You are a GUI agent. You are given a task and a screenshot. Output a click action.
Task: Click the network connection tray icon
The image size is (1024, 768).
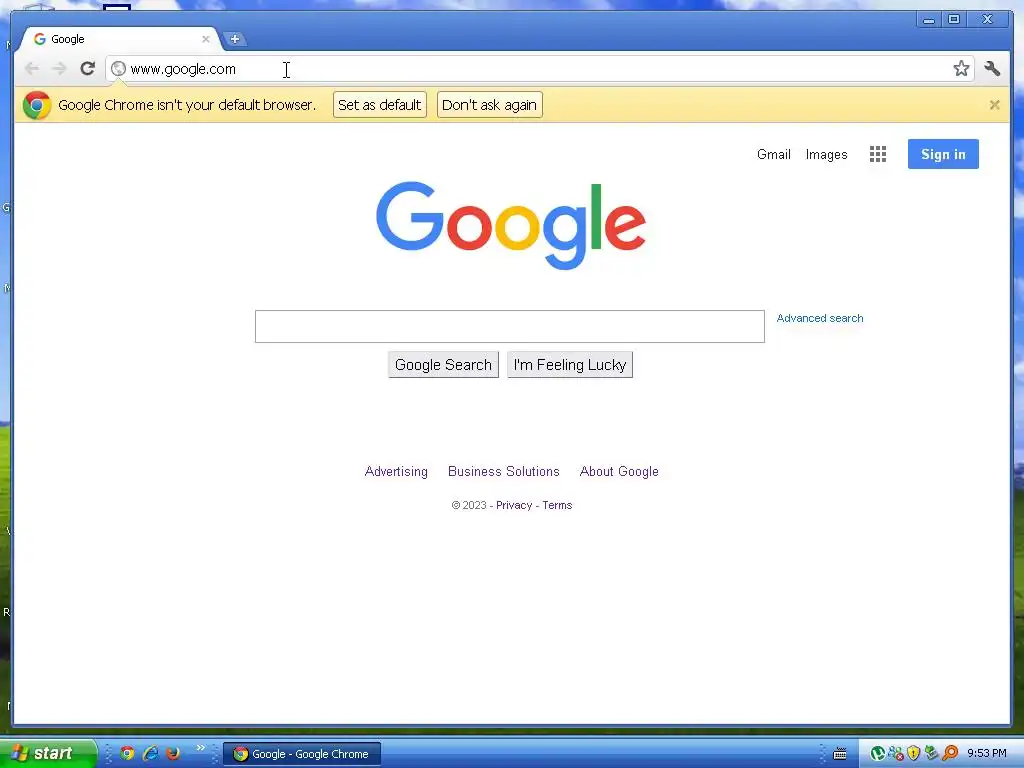[x=896, y=754]
